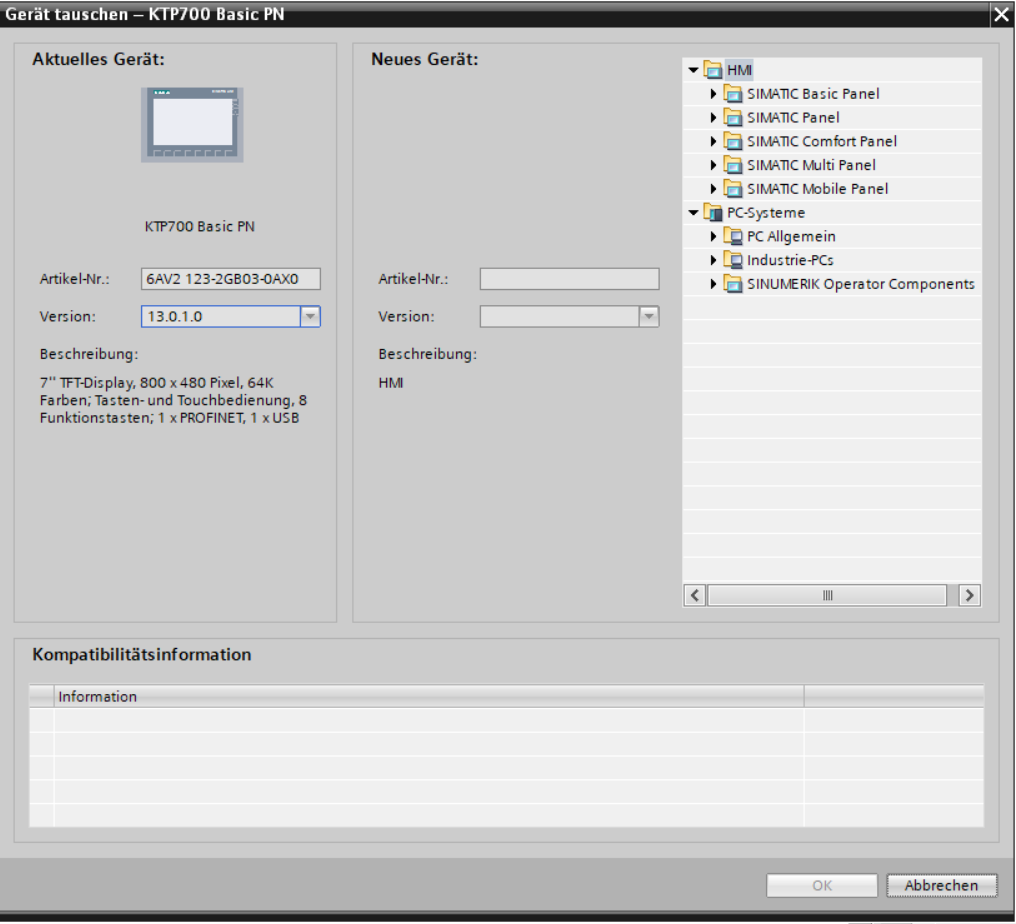The width and height of the screenshot is (1016, 924).
Task: Click the SIMATIC Mobile Panel folder icon
Action: point(733,189)
